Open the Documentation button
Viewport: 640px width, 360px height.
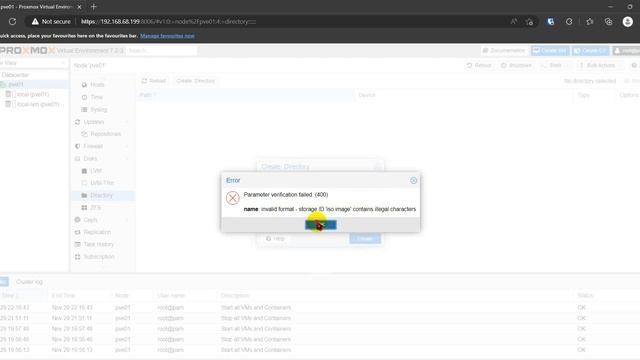[504, 51]
